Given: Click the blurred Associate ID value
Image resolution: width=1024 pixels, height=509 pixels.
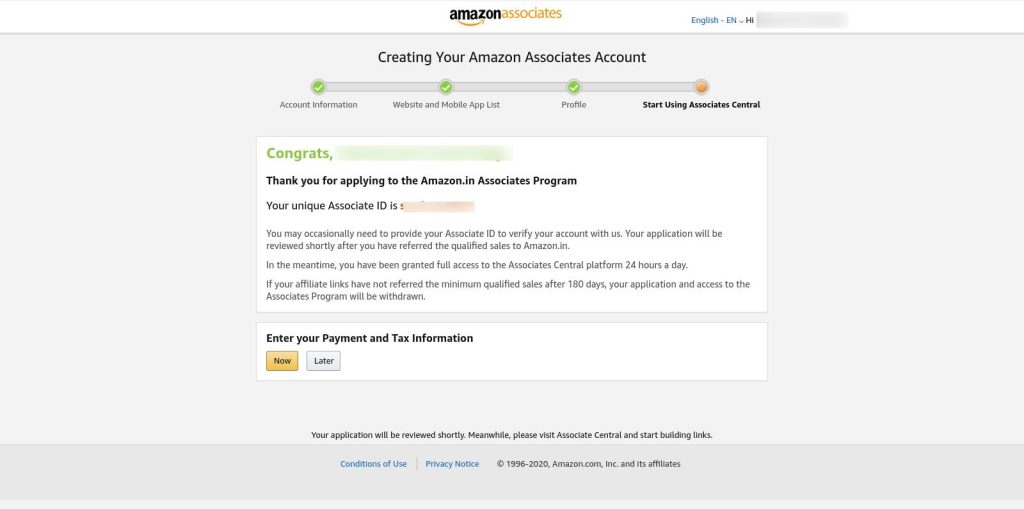Looking at the screenshot, I should click(x=437, y=206).
